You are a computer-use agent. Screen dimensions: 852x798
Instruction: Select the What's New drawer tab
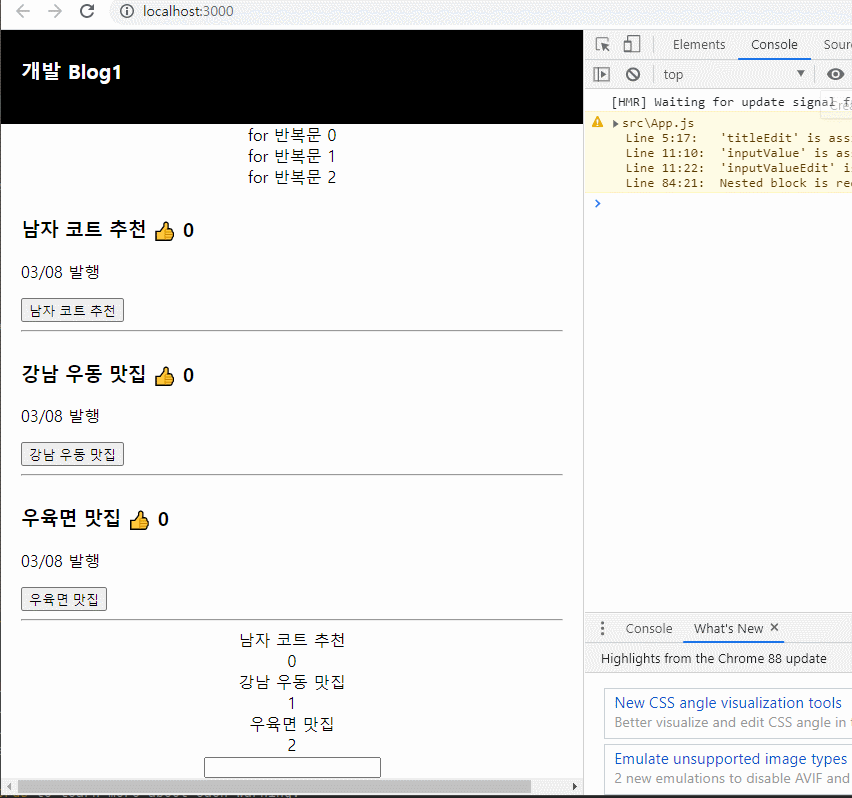728,629
